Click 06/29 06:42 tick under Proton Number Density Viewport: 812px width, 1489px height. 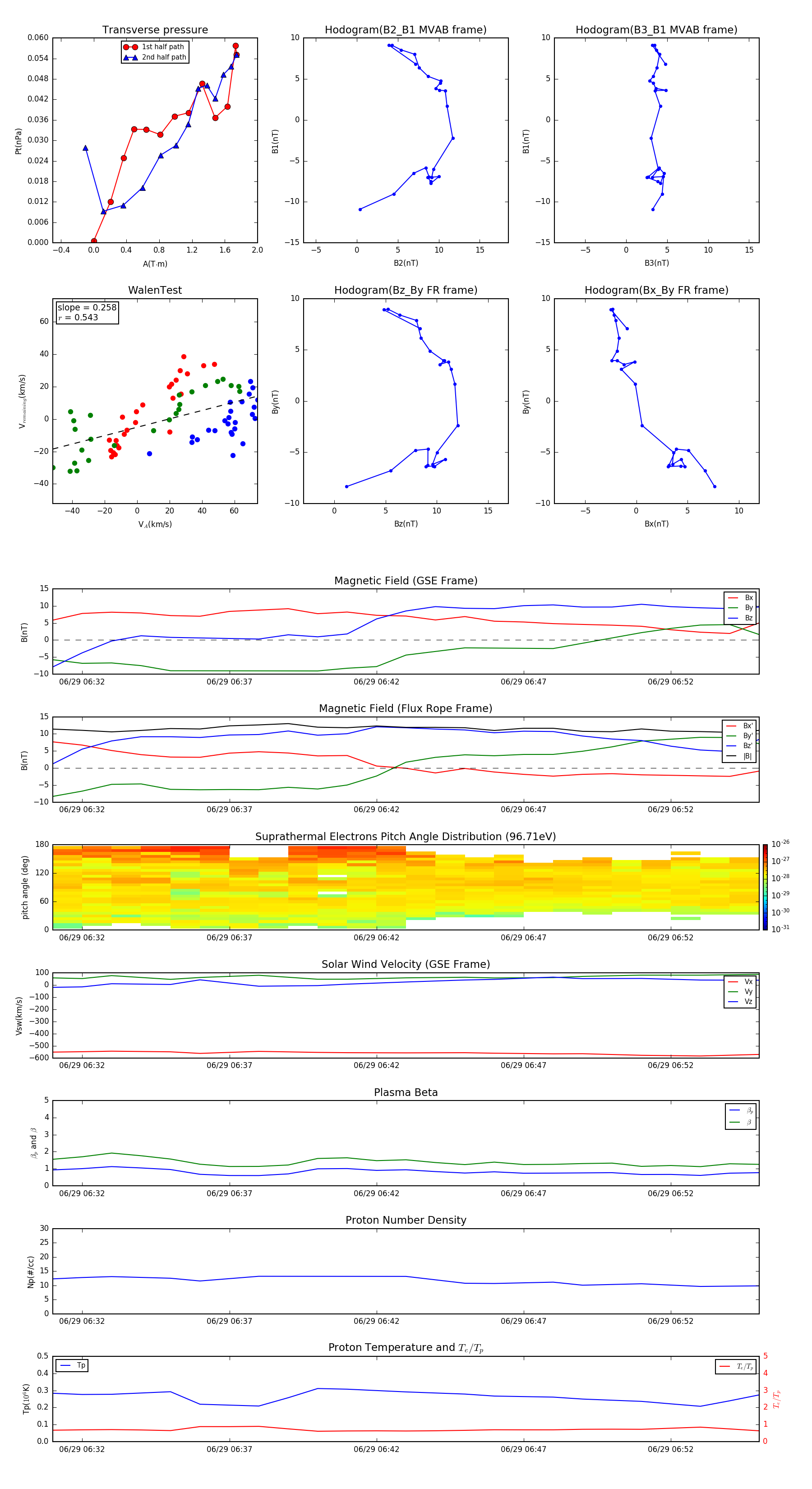[x=376, y=1321]
